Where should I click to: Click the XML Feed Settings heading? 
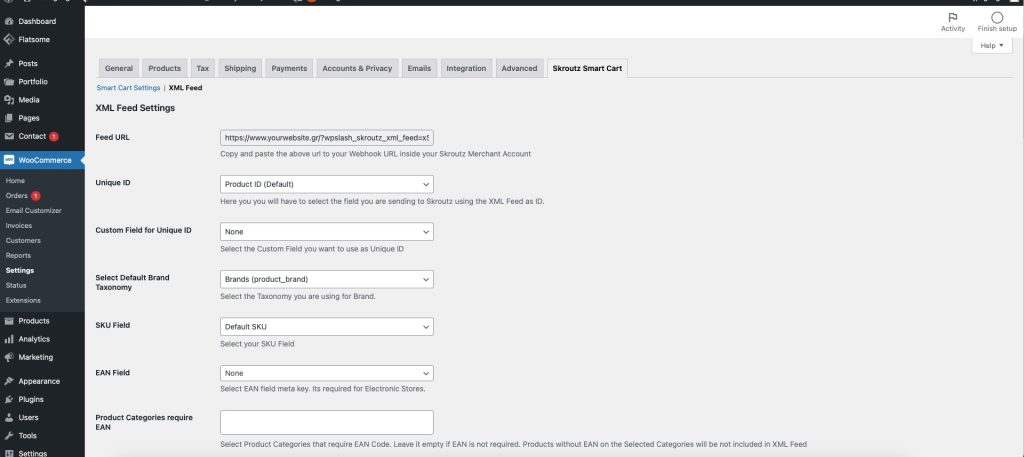coord(135,108)
